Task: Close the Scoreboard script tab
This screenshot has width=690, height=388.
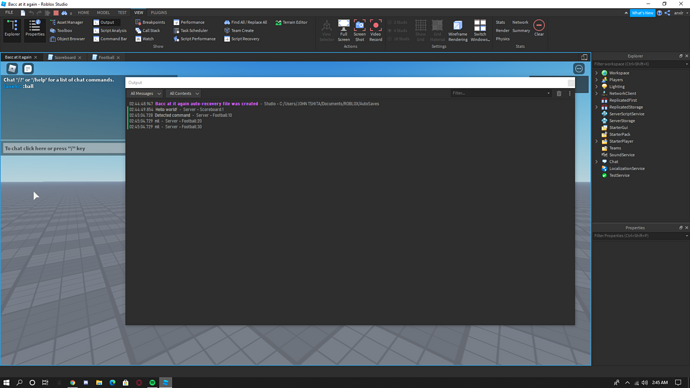Action: [x=80, y=58]
